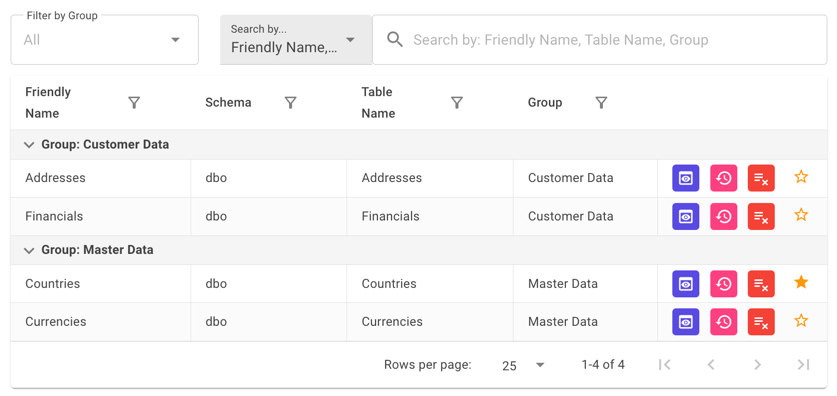
Task: Favorite the Addresses table with star
Action: [x=801, y=177]
